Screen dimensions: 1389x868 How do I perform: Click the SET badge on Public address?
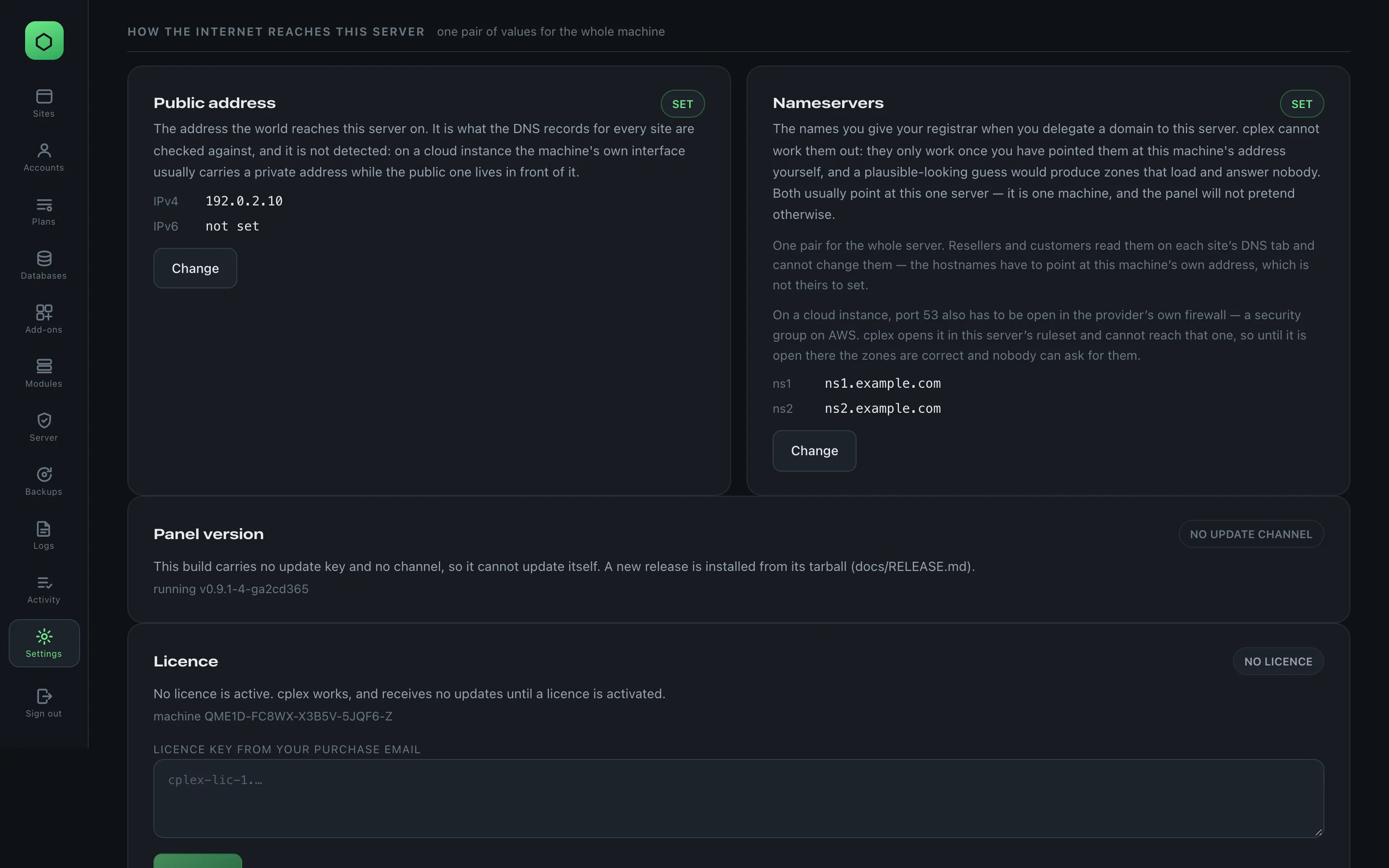[x=682, y=104]
